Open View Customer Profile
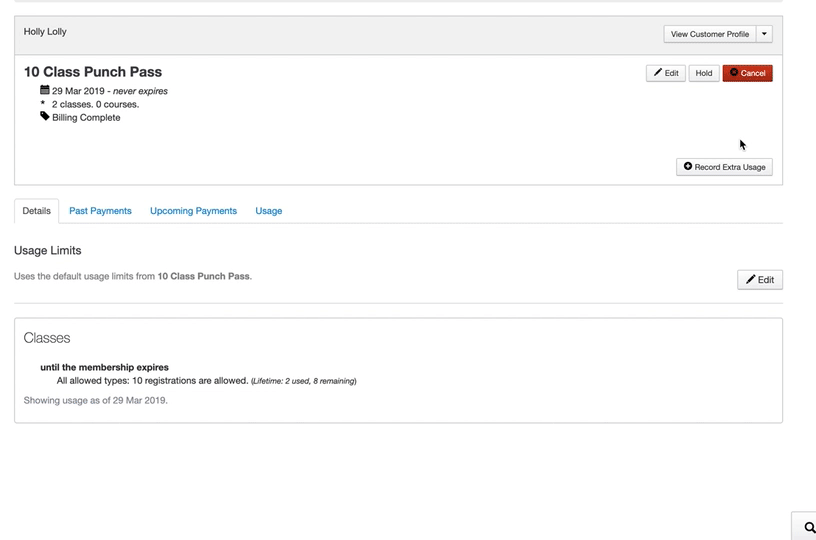The height and width of the screenshot is (540, 816). 709,34
